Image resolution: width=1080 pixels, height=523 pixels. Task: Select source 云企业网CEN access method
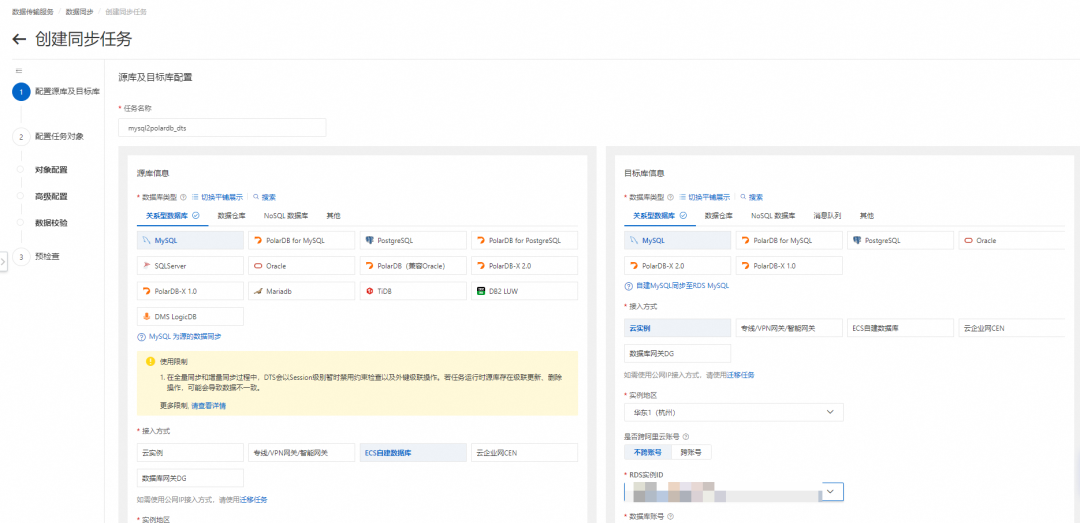tap(524, 453)
